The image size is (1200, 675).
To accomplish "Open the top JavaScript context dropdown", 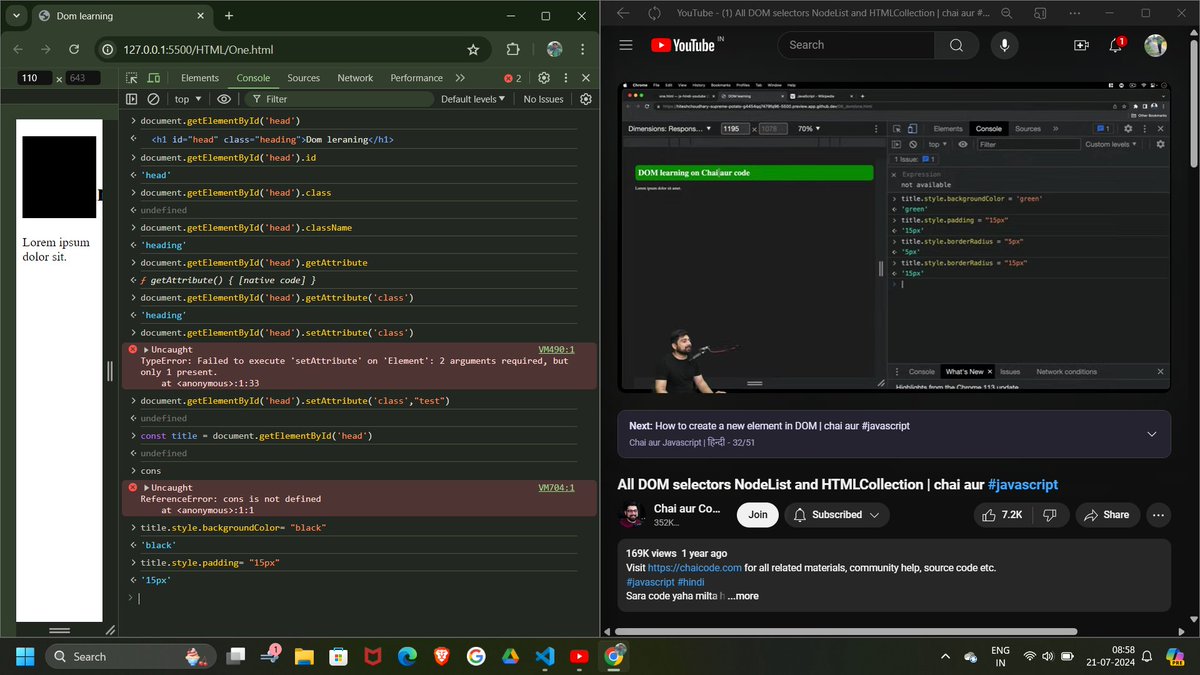I will click(188, 99).
